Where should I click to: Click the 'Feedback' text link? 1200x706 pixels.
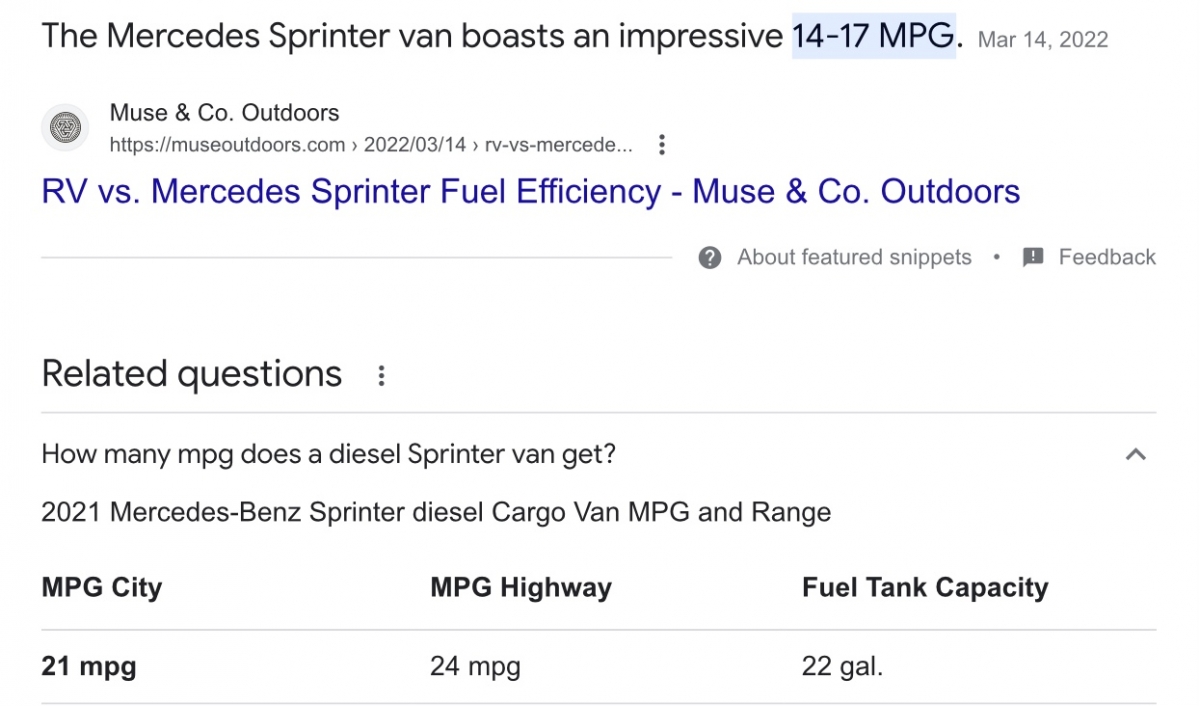coord(1107,258)
